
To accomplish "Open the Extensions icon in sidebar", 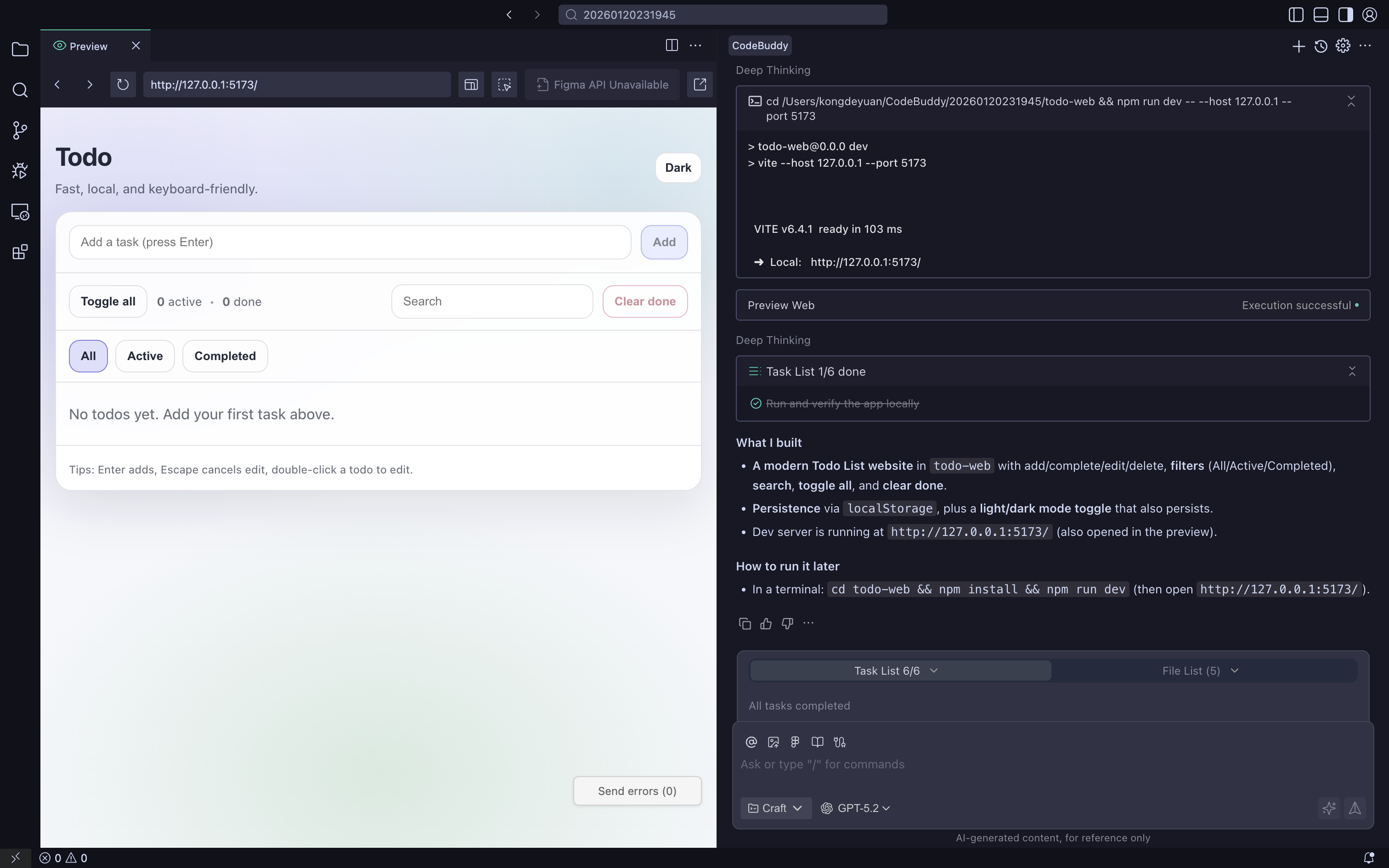I will [x=19, y=252].
